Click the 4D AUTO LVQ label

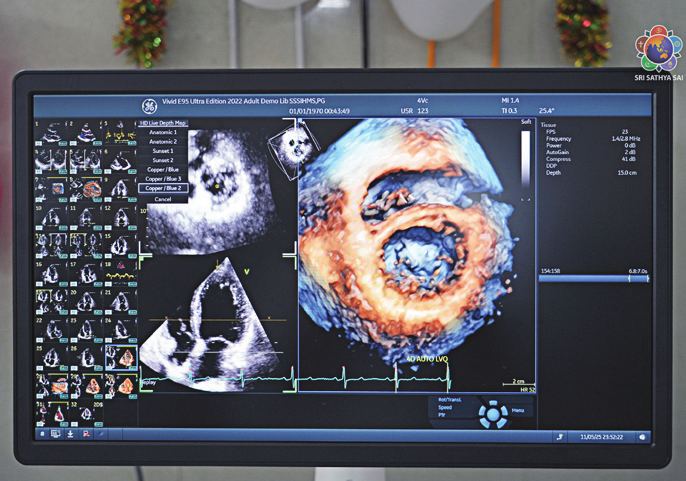[x=427, y=359]
